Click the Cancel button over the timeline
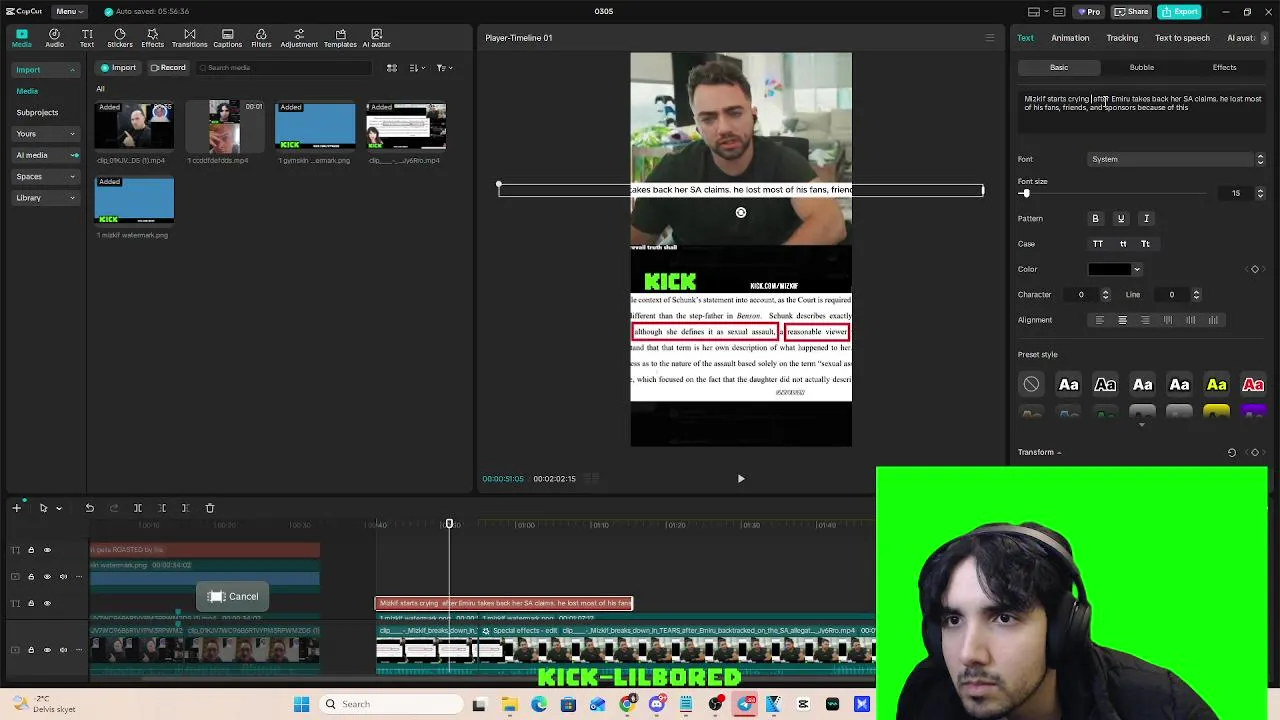Screen dimensions: 1280x720 233,597
